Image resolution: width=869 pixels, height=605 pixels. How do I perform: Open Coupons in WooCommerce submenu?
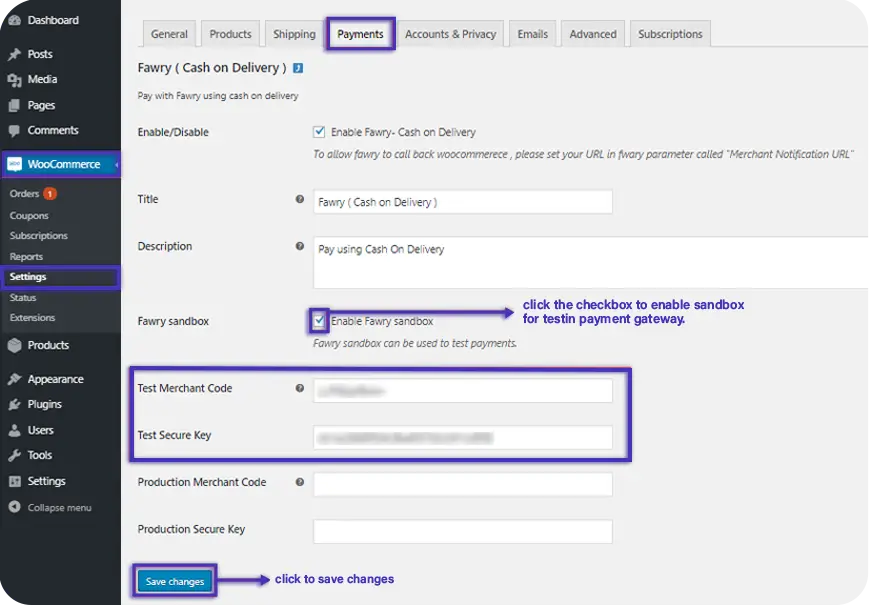click(29, 216)
